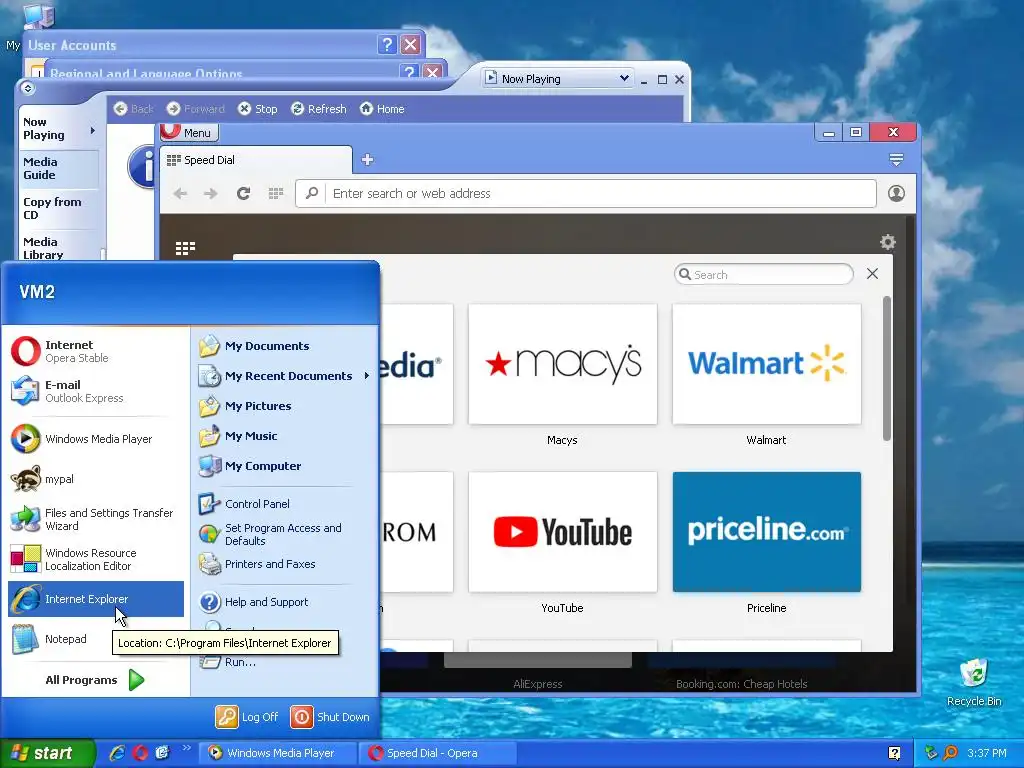Screen dimensions: 1024x768
Task: Click Log Off button
Action: 247,716
